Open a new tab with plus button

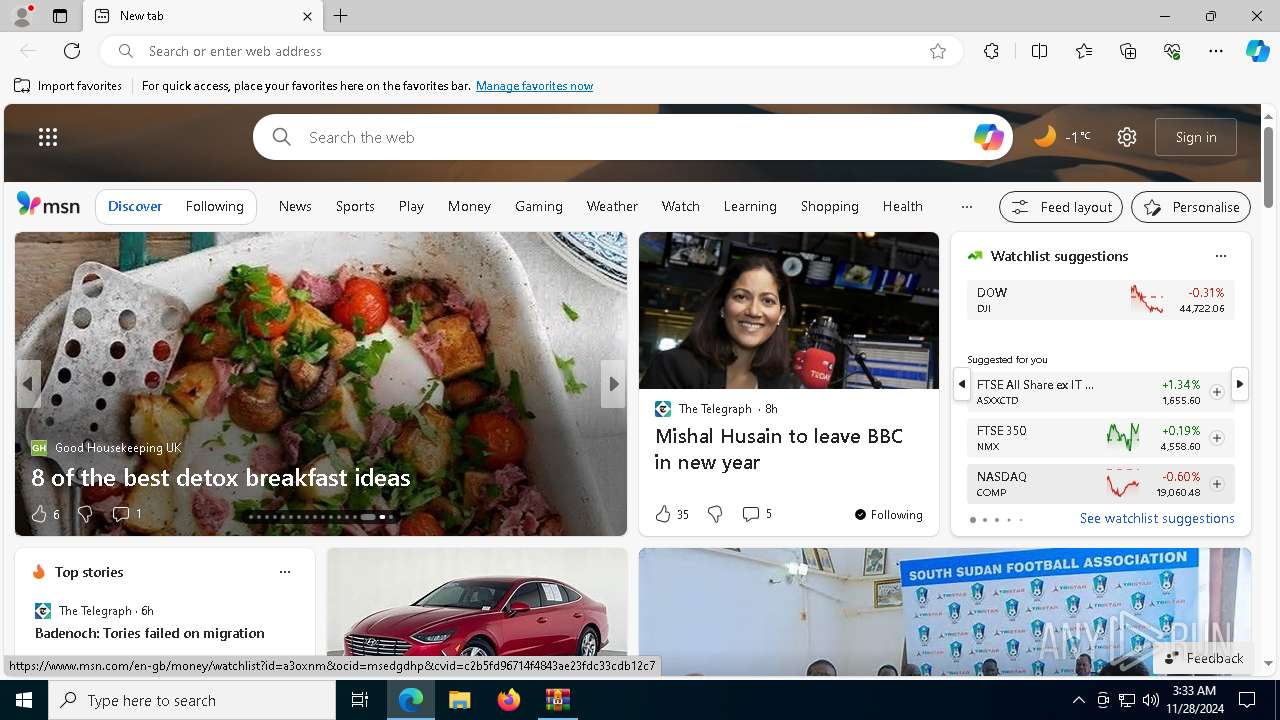pyautogui.click(x=341, y=16)
